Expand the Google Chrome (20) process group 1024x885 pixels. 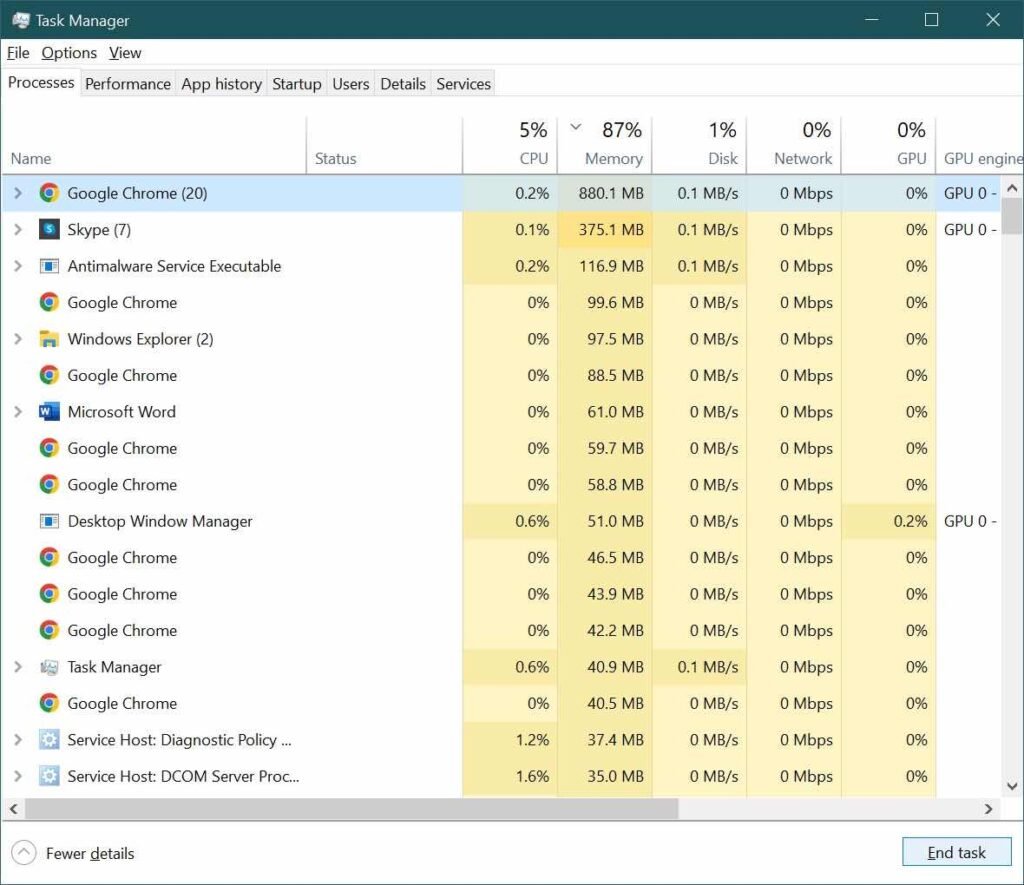(18, 193)
